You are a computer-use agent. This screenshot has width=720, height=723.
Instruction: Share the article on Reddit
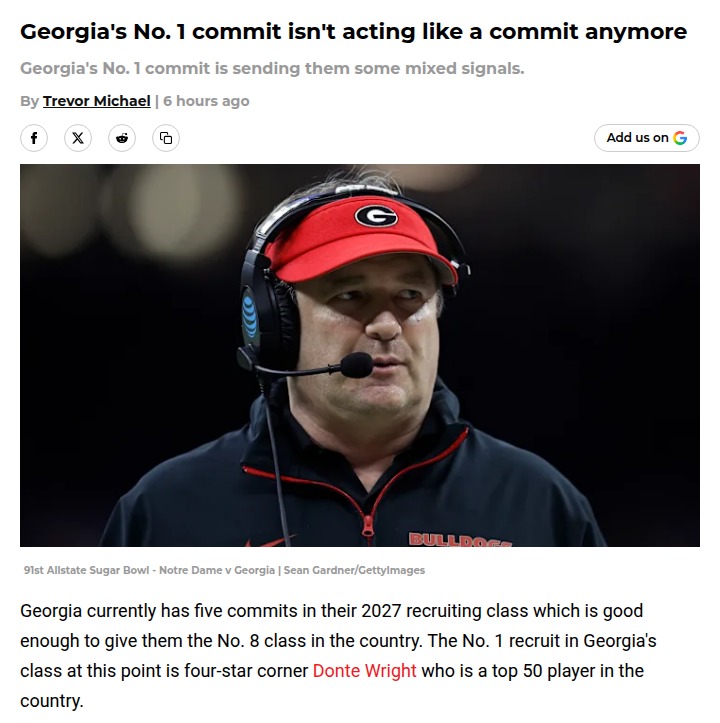[122, 138]
